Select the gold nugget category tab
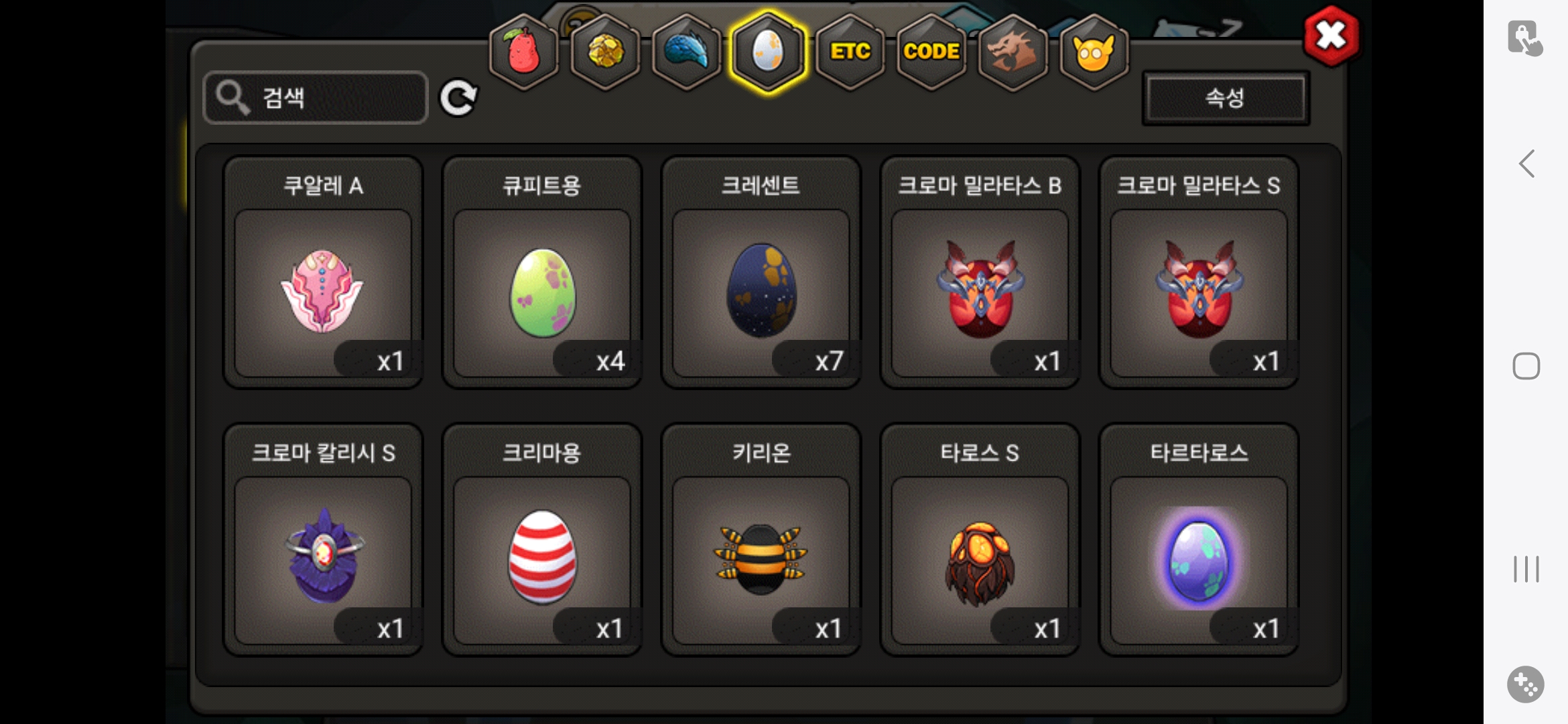 [x=605, y=52]
